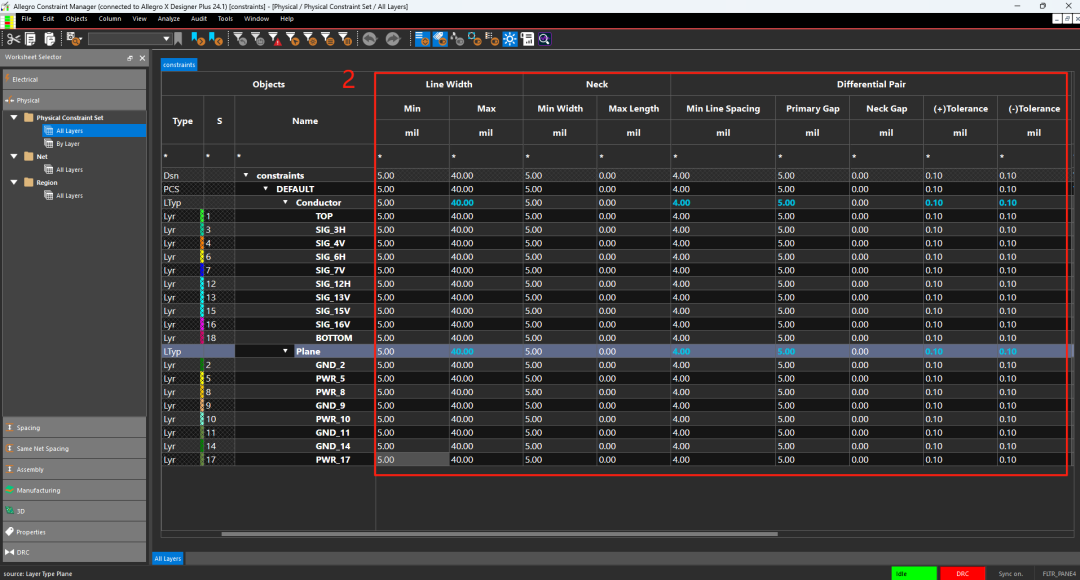Open the Analyze menu
Image resolution: width=1080 pixels, height=580 pixels.
[x=169, y=19]
